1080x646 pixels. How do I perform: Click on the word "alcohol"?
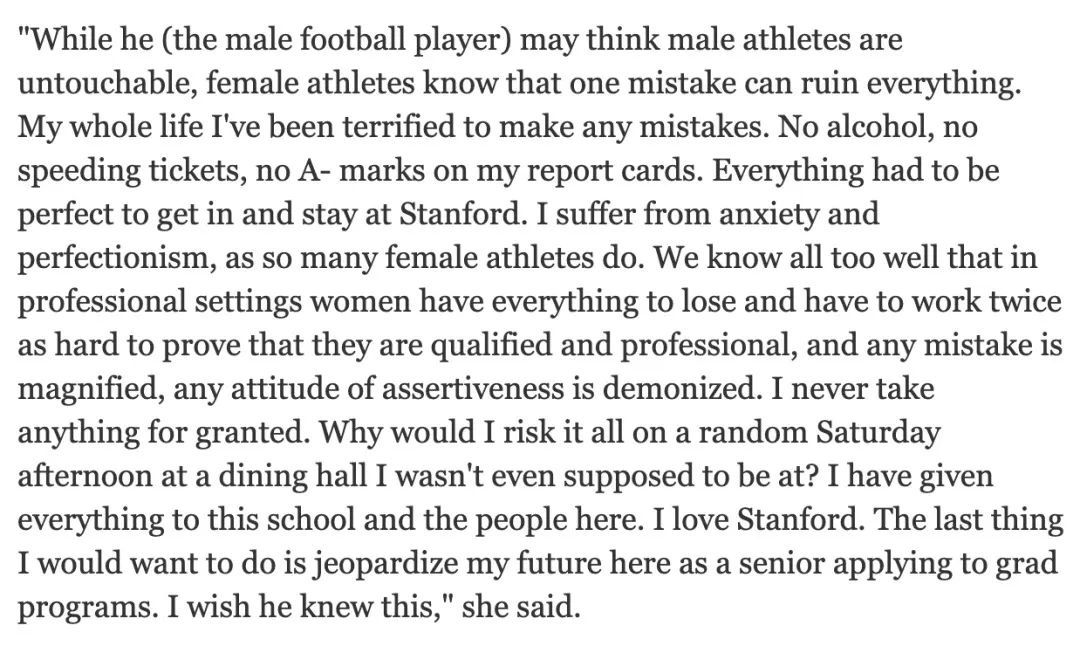point(911,128)
